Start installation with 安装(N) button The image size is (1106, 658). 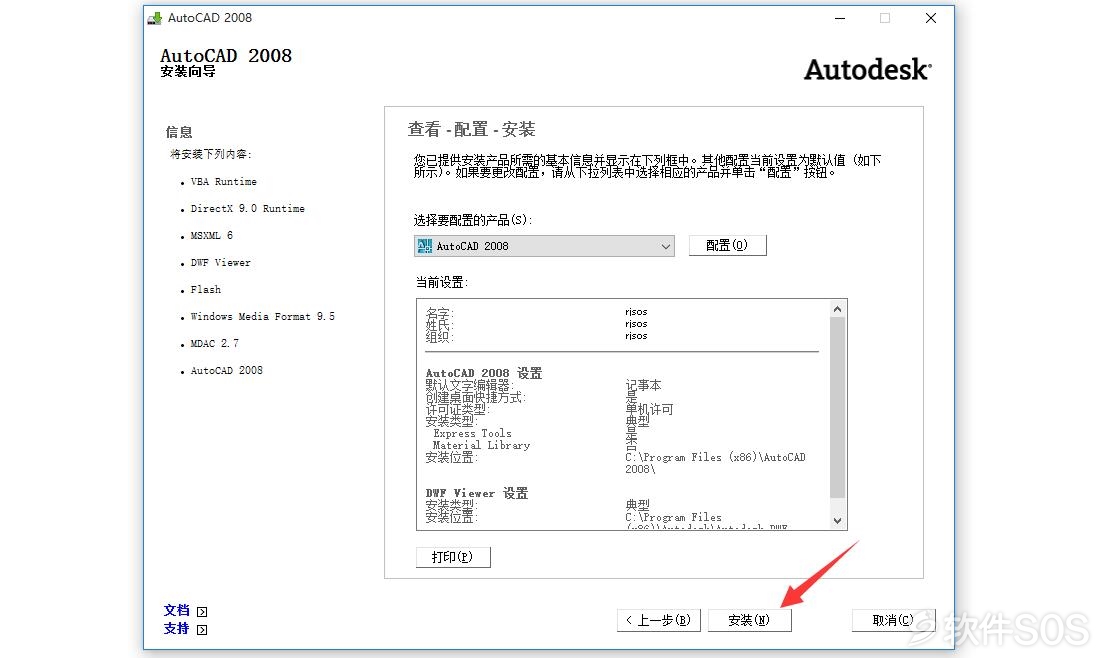click(x=749, y=621)
